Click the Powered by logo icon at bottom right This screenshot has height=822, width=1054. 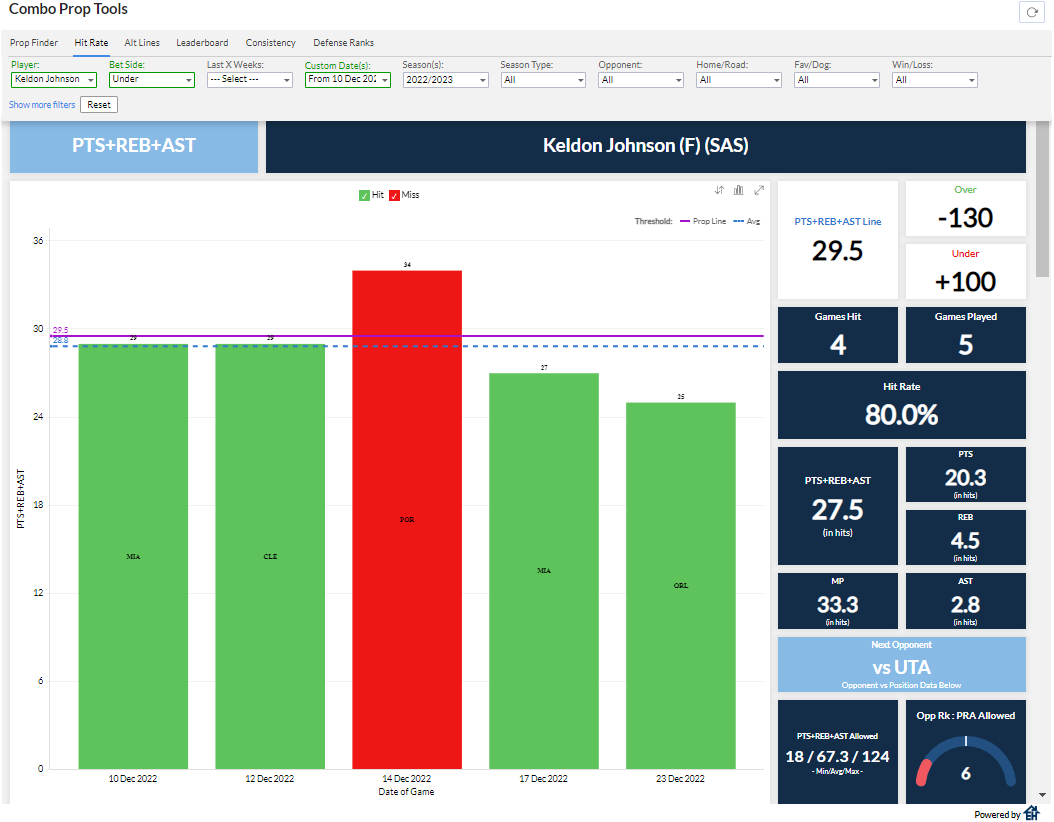click(1033, 812)
